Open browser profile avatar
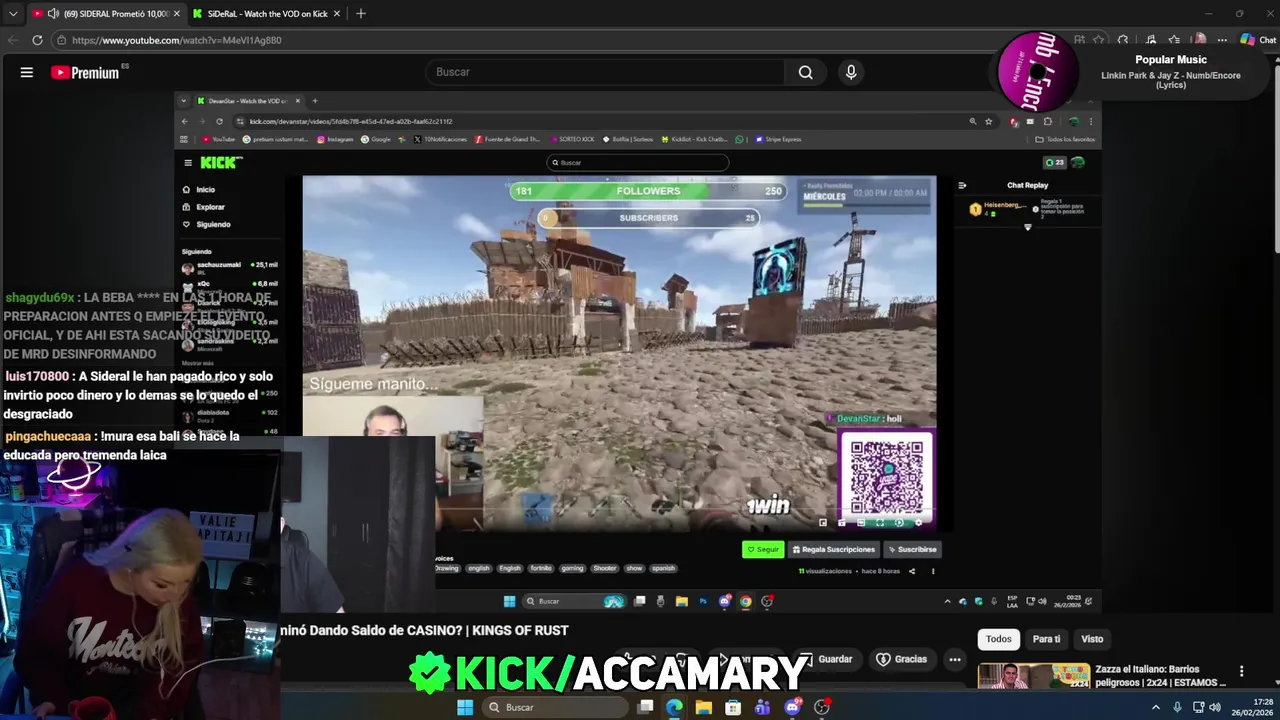The image size is (1280, 720). [1200, 40]
